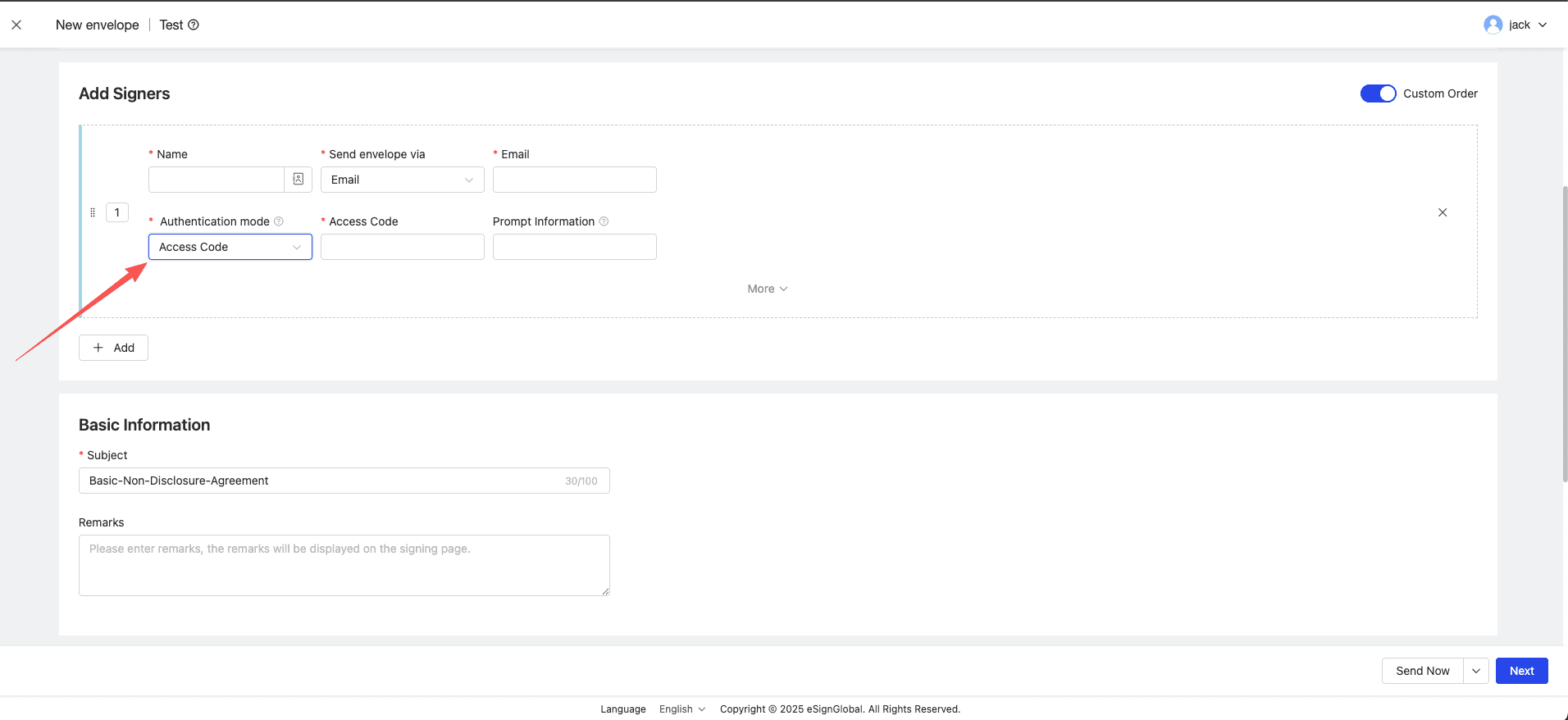Open the Authentication mode dropdown
The image size is (1568, 720).
(x=230, y=247)
